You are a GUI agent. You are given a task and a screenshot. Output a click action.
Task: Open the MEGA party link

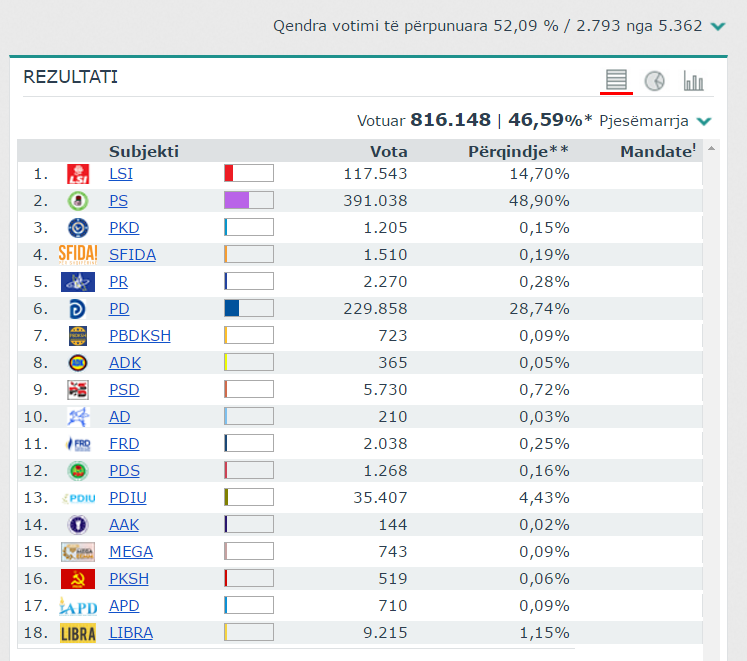coord(131,552)
